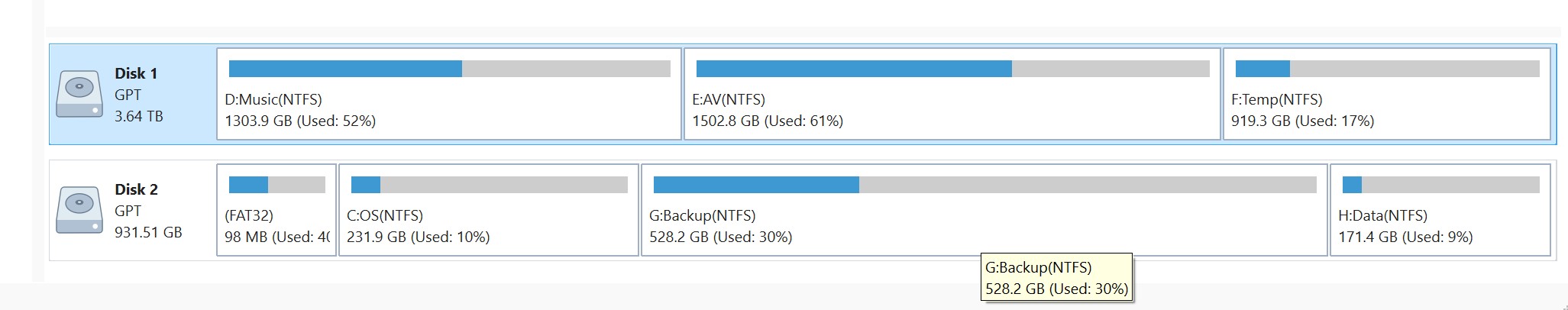Click the D:Music usage bar
The width and height of the screenshot is (1568, 310).
pyautogui.click(x=450, y=69)
